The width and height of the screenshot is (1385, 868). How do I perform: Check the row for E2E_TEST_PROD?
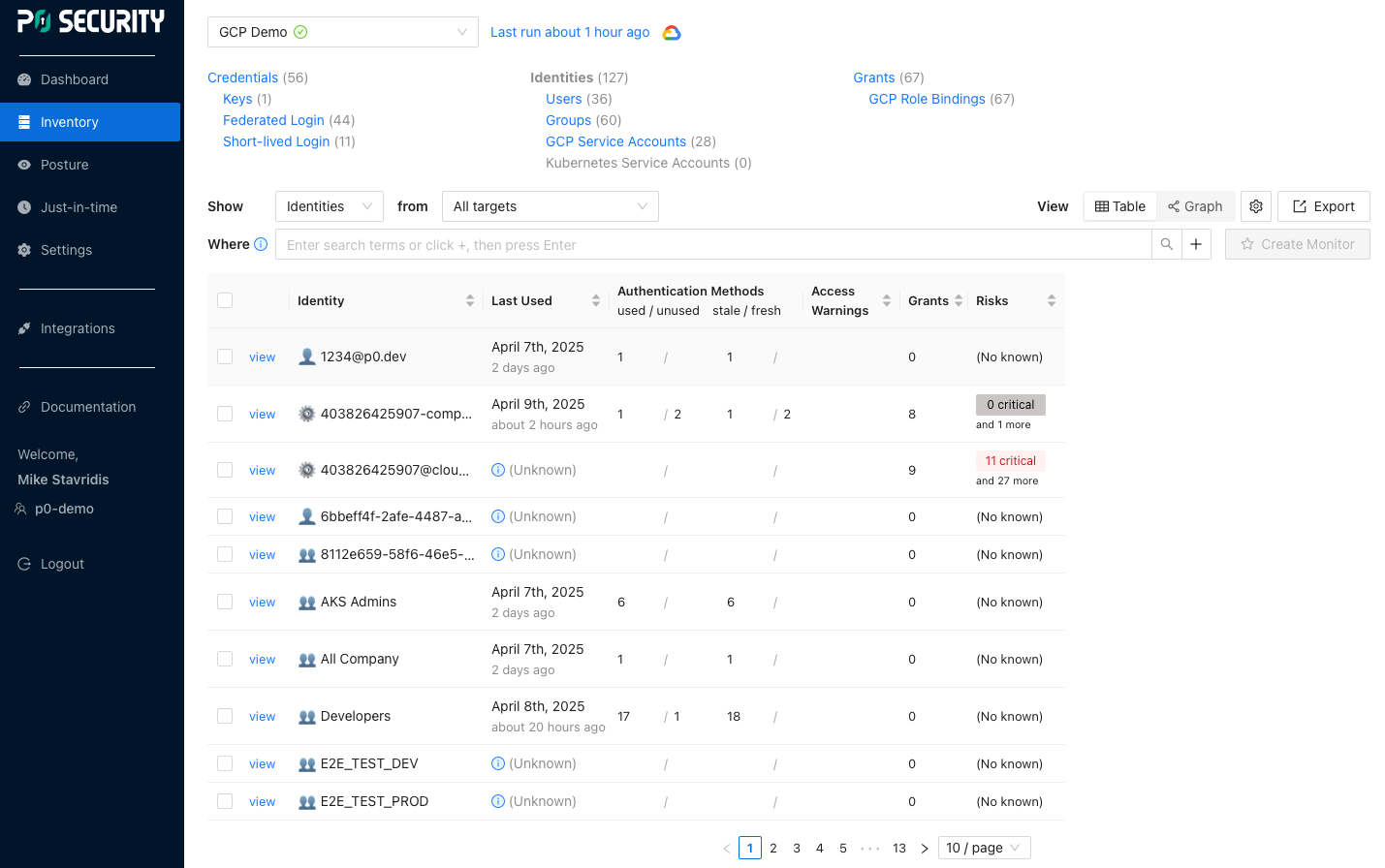point(225,801)
